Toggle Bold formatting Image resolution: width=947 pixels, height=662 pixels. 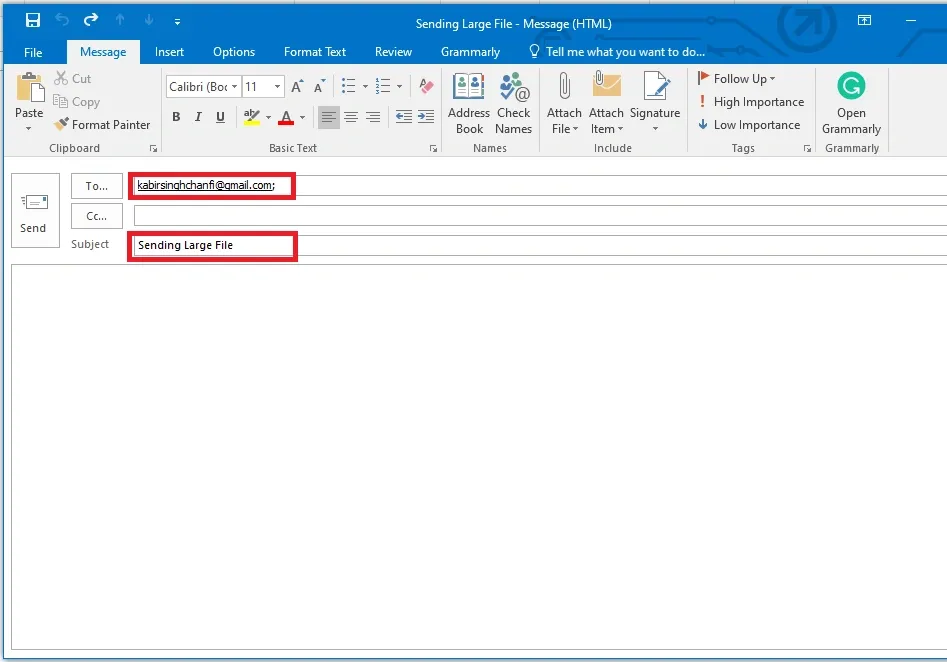pos(176,117)
